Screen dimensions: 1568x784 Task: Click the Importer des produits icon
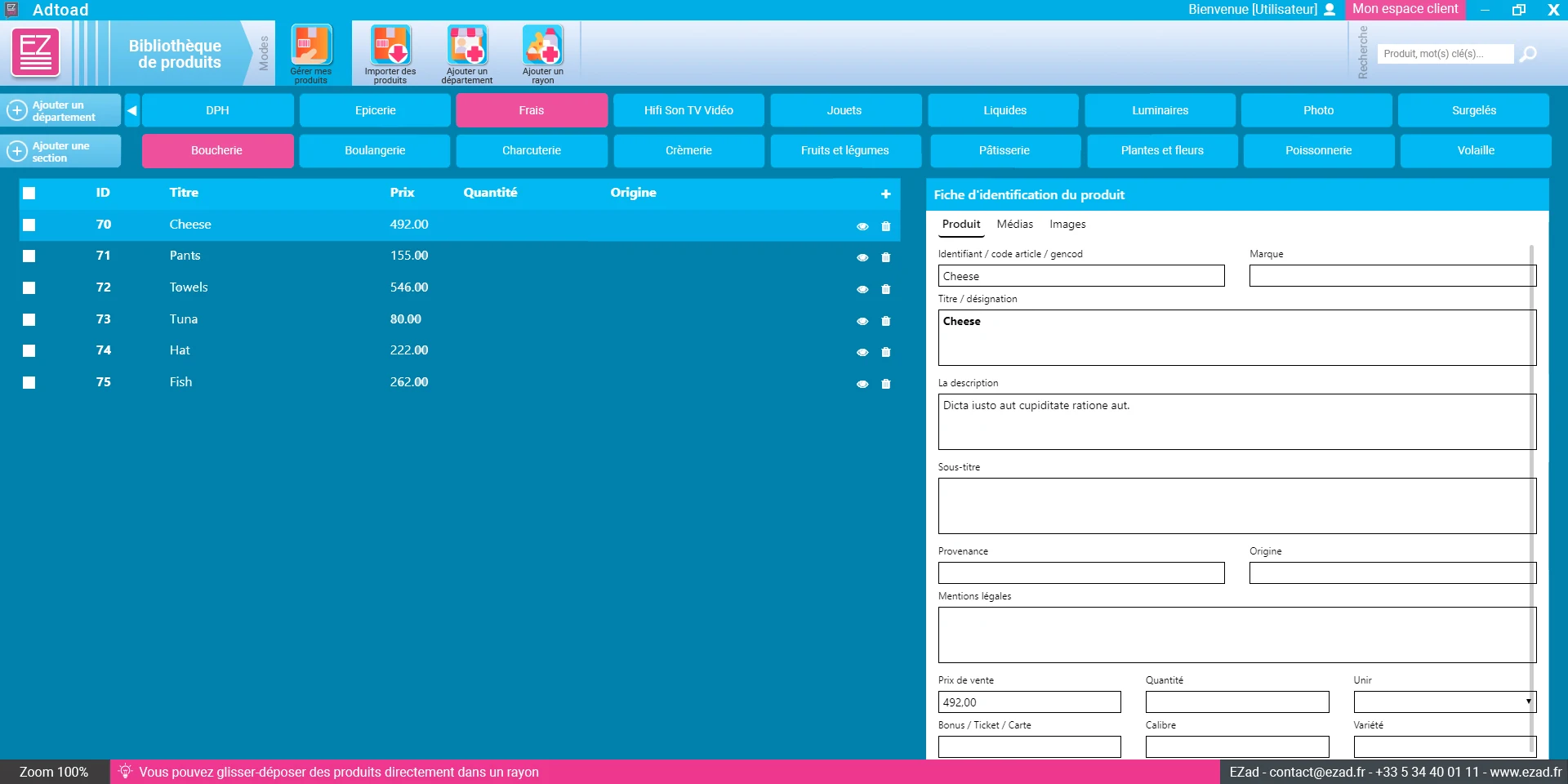(390, 46)
